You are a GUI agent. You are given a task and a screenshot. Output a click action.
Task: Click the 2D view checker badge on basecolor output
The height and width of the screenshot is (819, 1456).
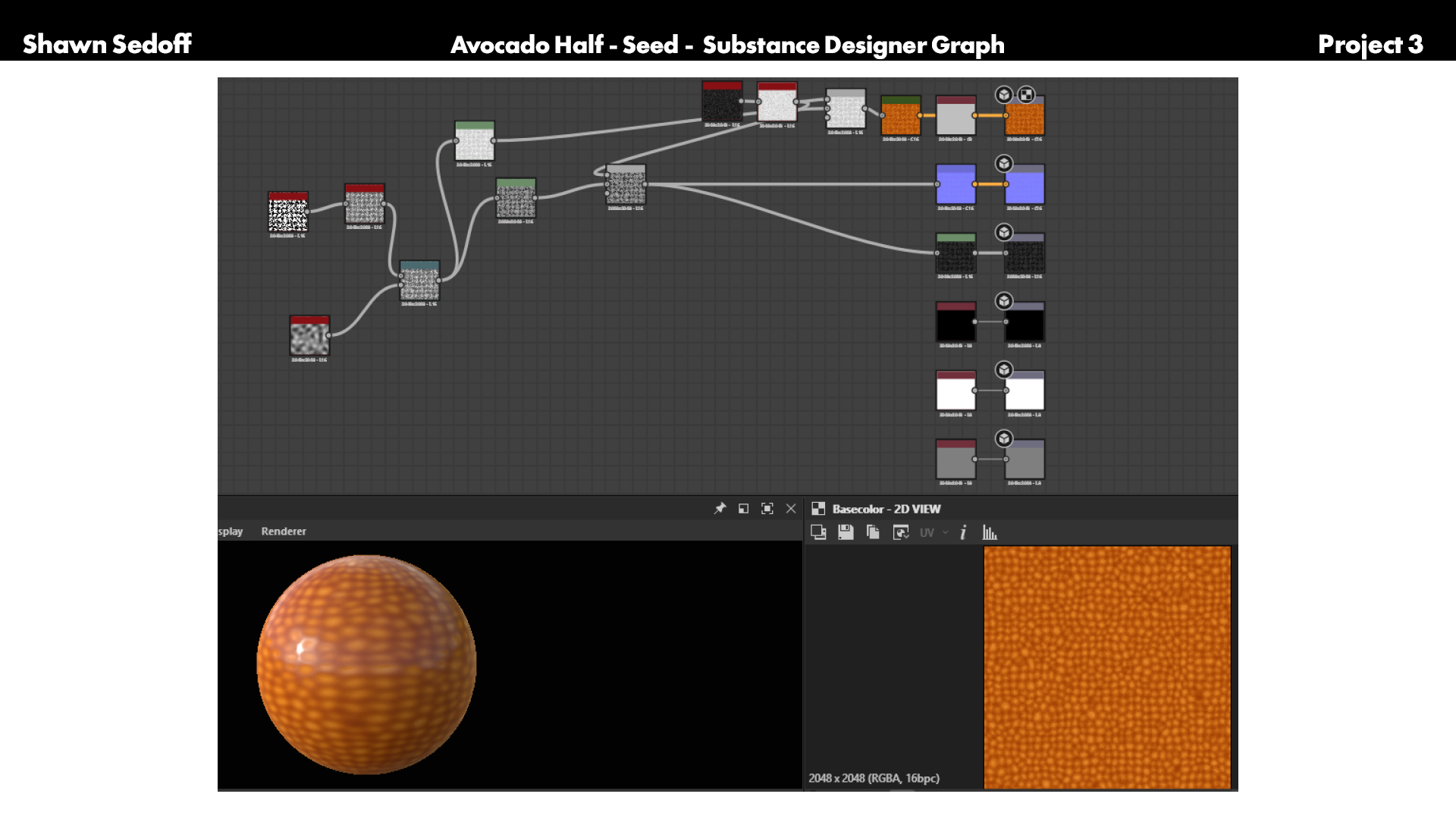pyautogui.click(x=1026, y=95)
